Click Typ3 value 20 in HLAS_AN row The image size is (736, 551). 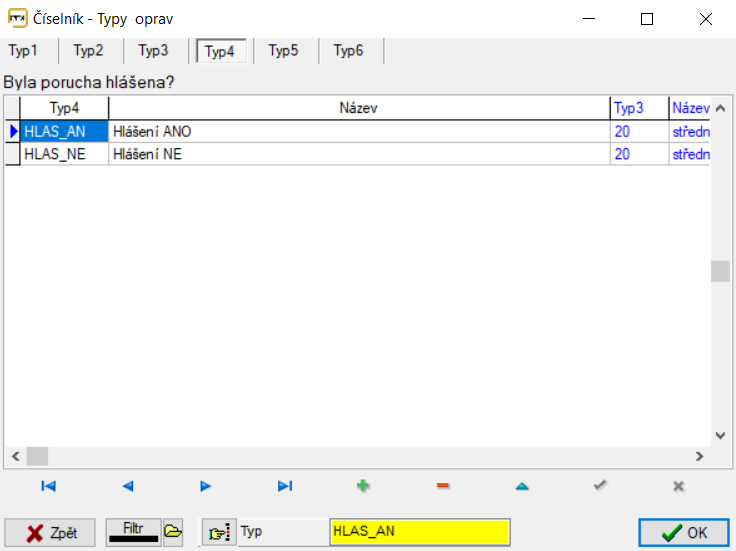click(x=639, y=131)
